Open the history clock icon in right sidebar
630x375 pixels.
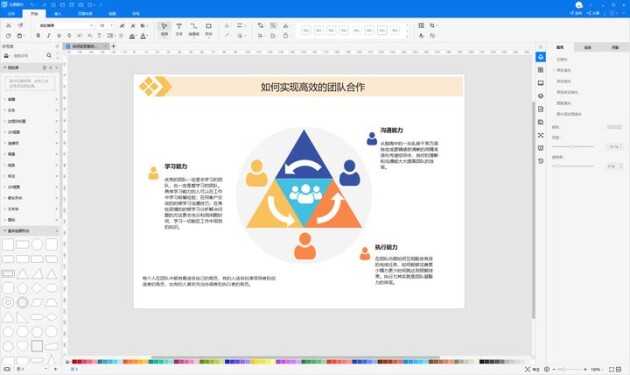(x=540, y=161)
